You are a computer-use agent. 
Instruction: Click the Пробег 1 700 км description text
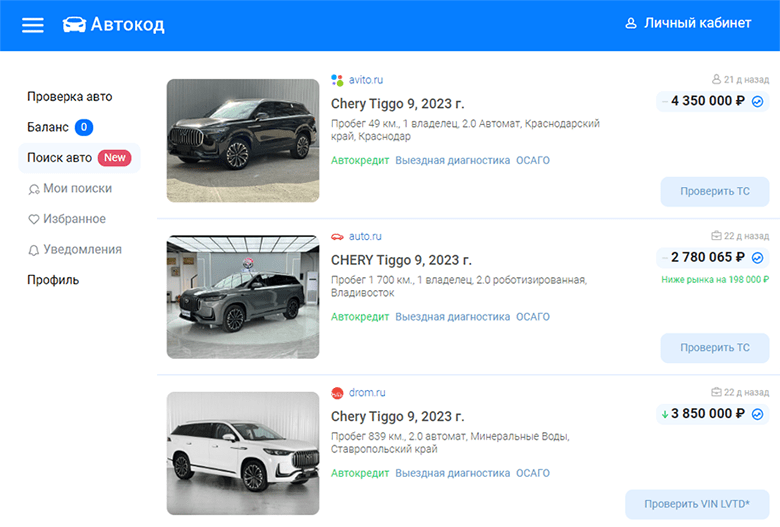click(459, 286)
